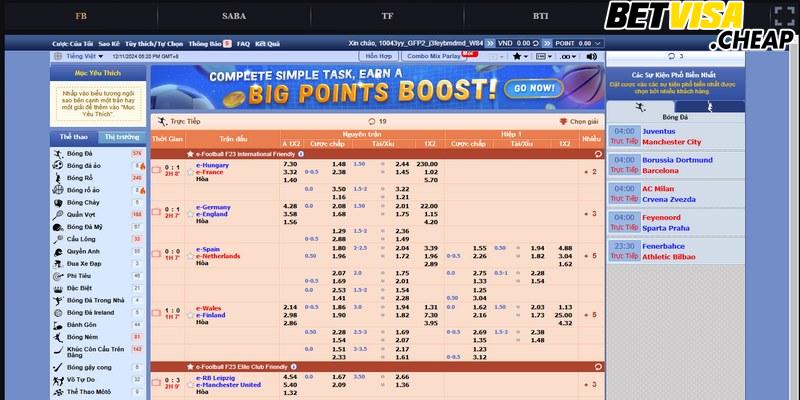Click info icon next to International Friendly league

click(x=301, y=154)
